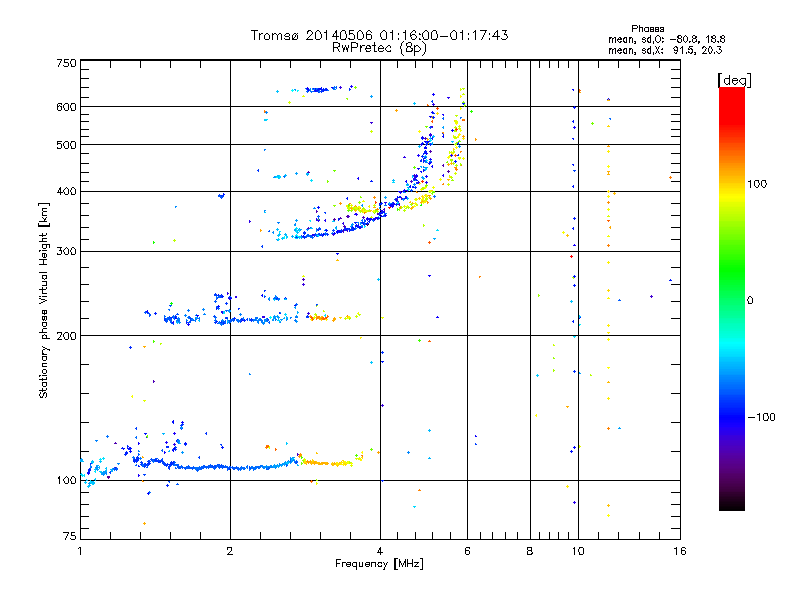The height and width of the screenshot is (600, 800).
Task: Click the blue dot cluster just above 400 km, left of 2 MHz
Action: tap(221, 195)
